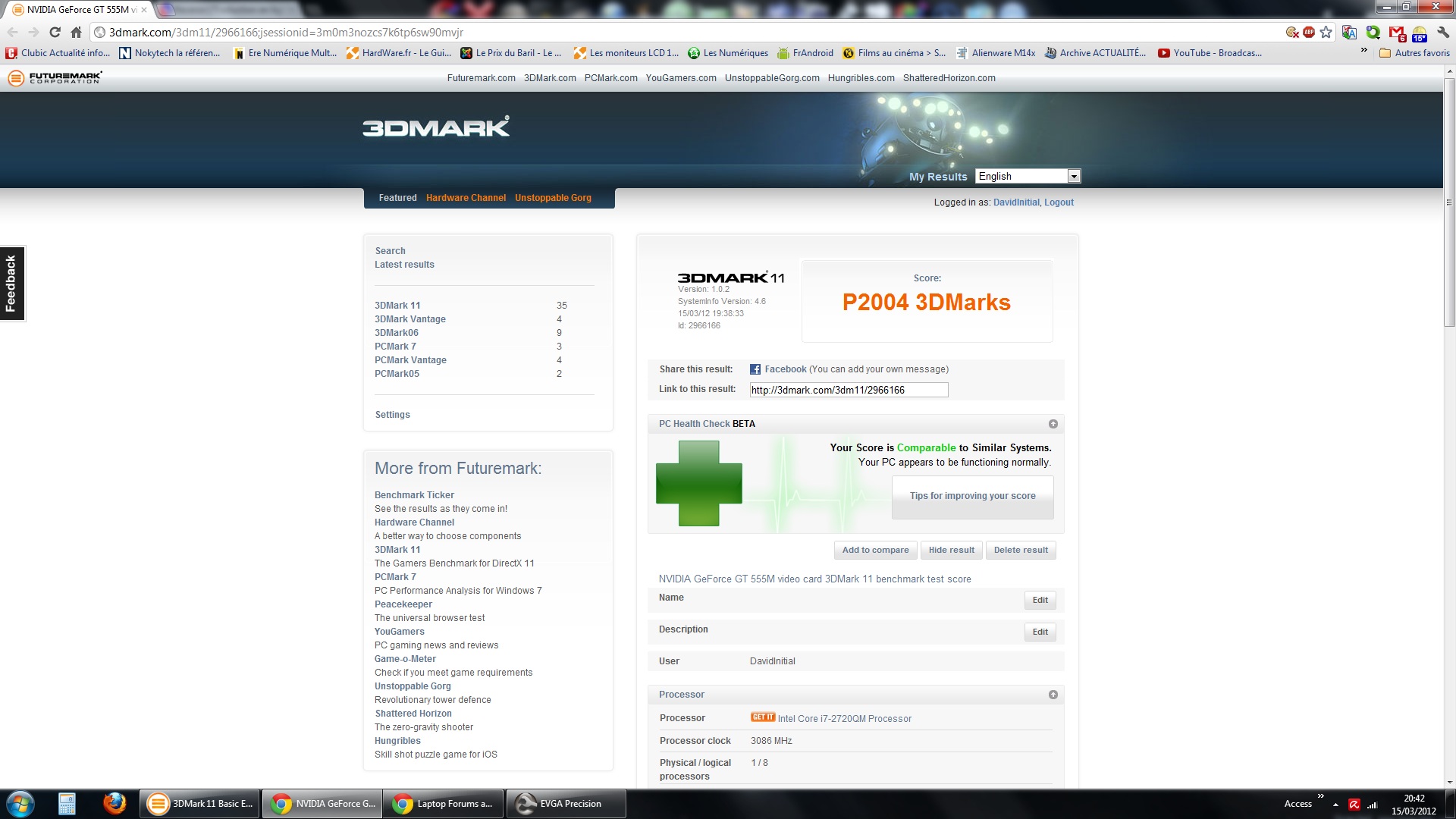Image resolution: width=1456 pixels, height=819 pixels.
Task: Switch to 3DMark 11 Basic Edition taskbar window
Action: pos(200,804)
